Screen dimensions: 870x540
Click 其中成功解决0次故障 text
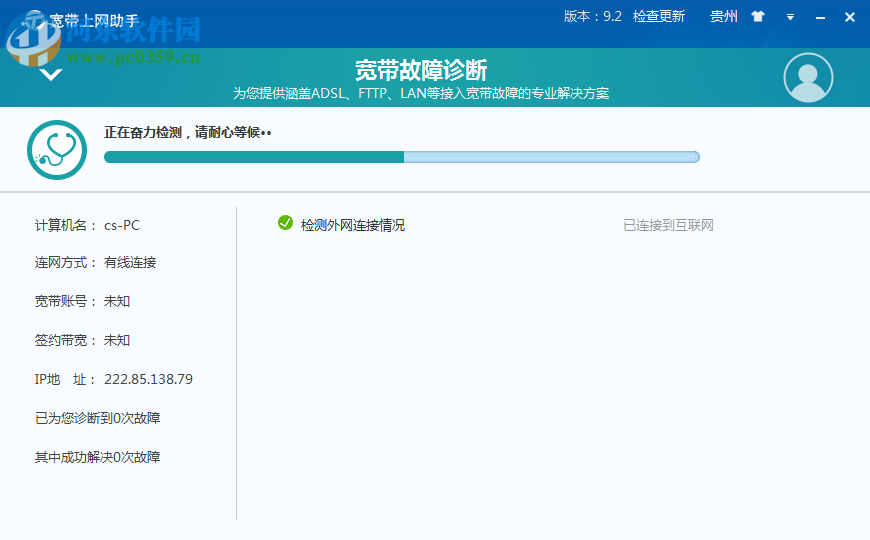click(98, 457)
